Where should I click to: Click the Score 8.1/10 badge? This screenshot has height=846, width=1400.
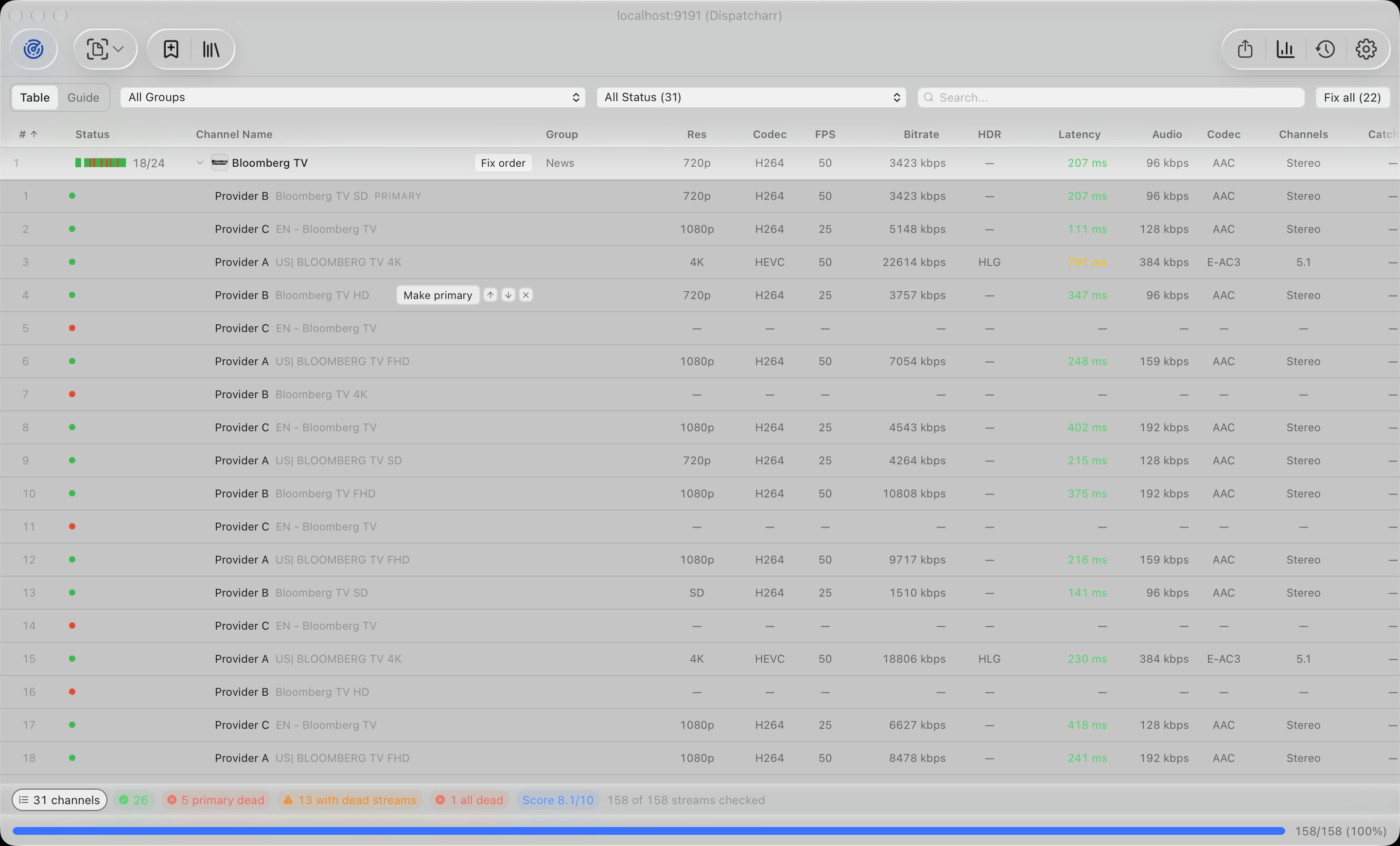(x=558, y=799)
